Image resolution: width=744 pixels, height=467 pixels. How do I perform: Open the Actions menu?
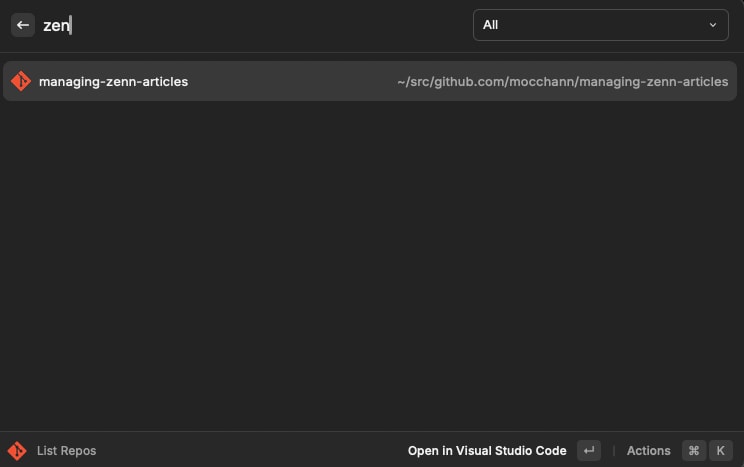point(648,450)
